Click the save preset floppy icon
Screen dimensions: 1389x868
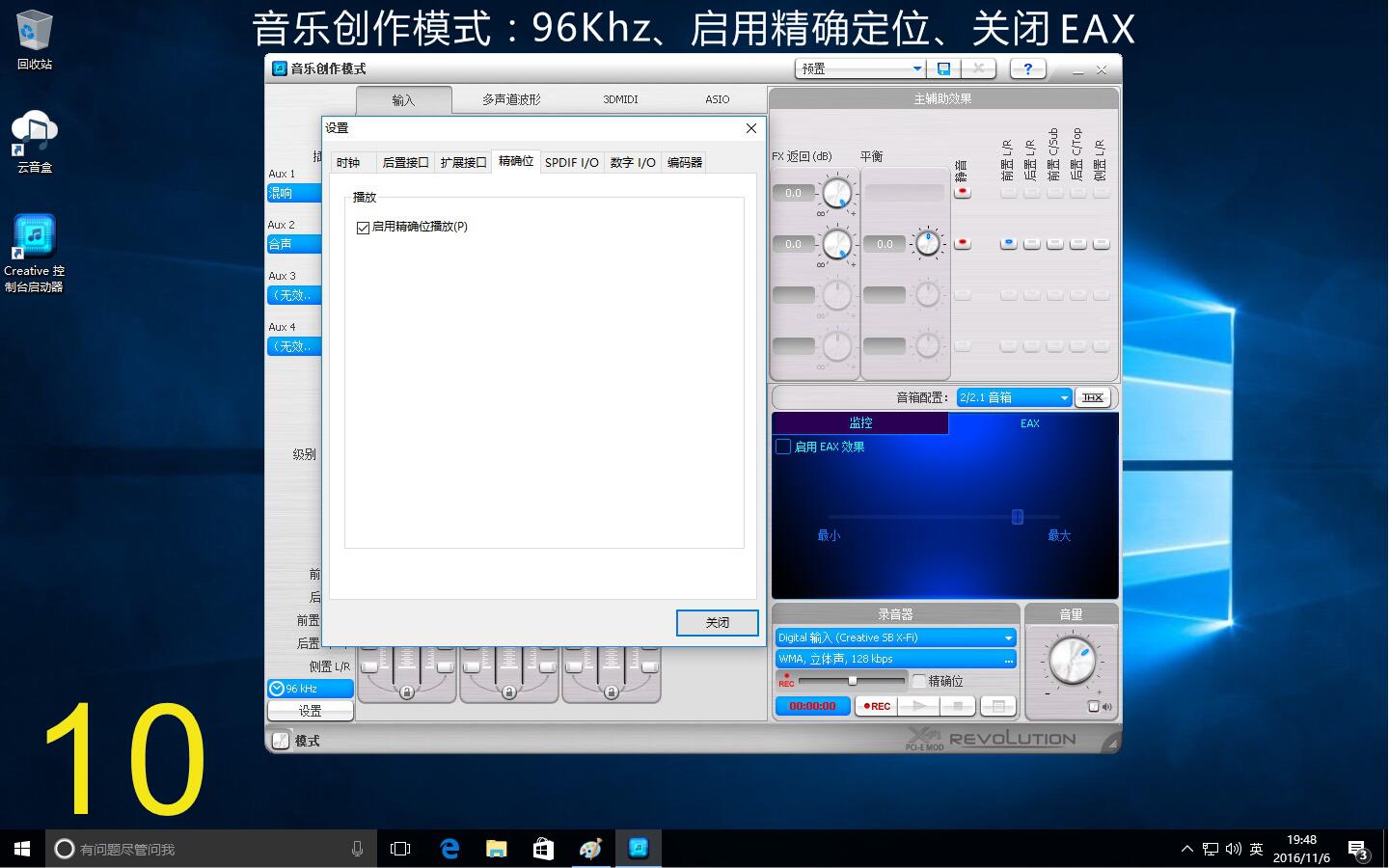pyautogui.click(x=943, y=68)
